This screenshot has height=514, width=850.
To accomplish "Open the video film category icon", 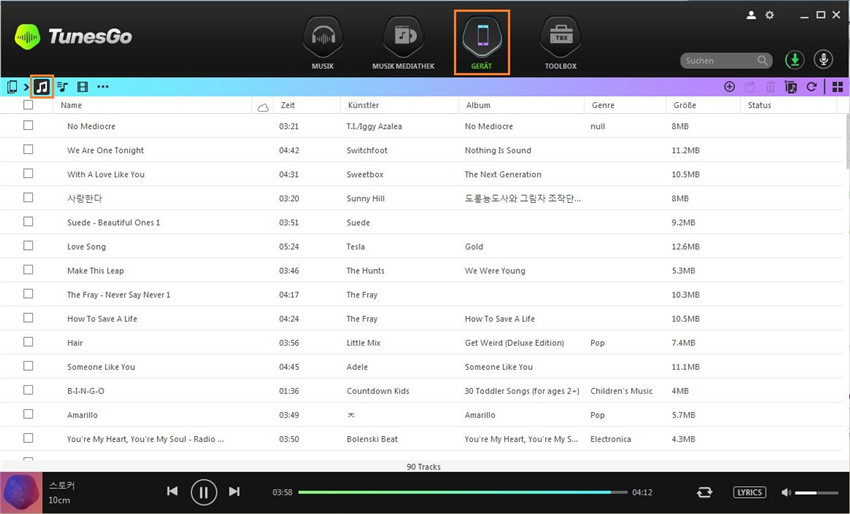I will tap(82, 87).
